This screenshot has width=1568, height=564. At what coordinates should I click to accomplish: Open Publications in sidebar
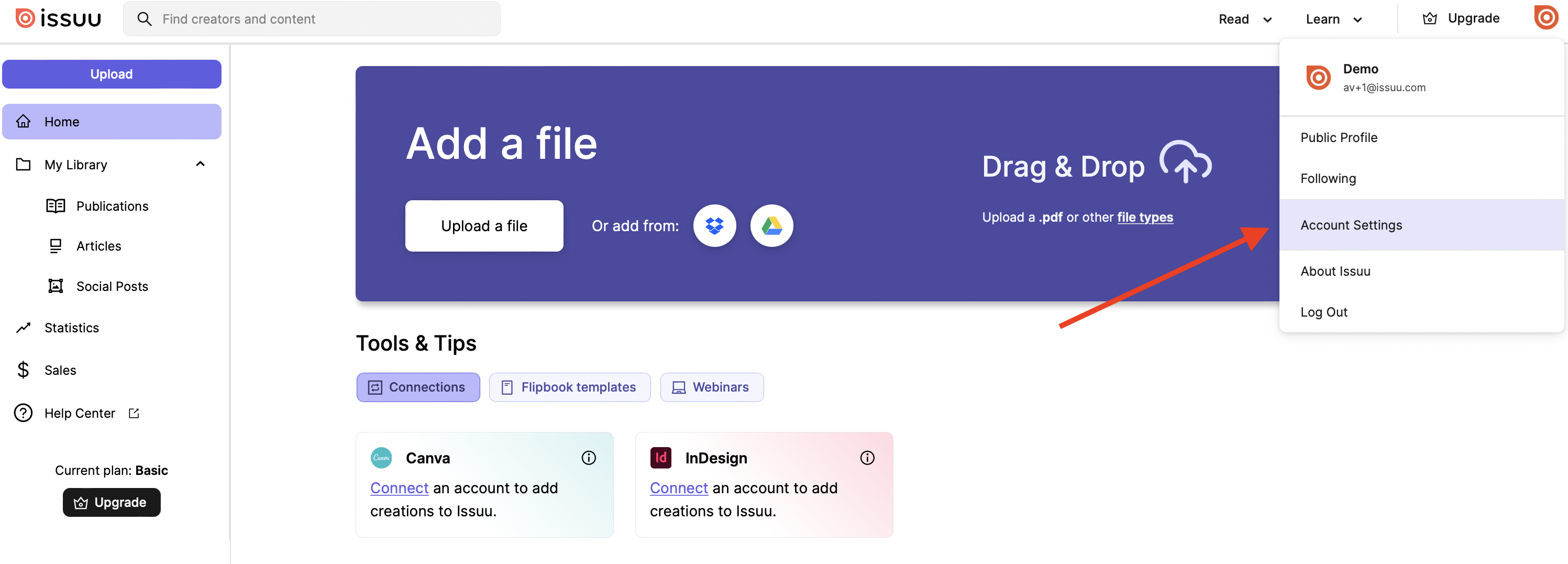[x=112, y=206]
